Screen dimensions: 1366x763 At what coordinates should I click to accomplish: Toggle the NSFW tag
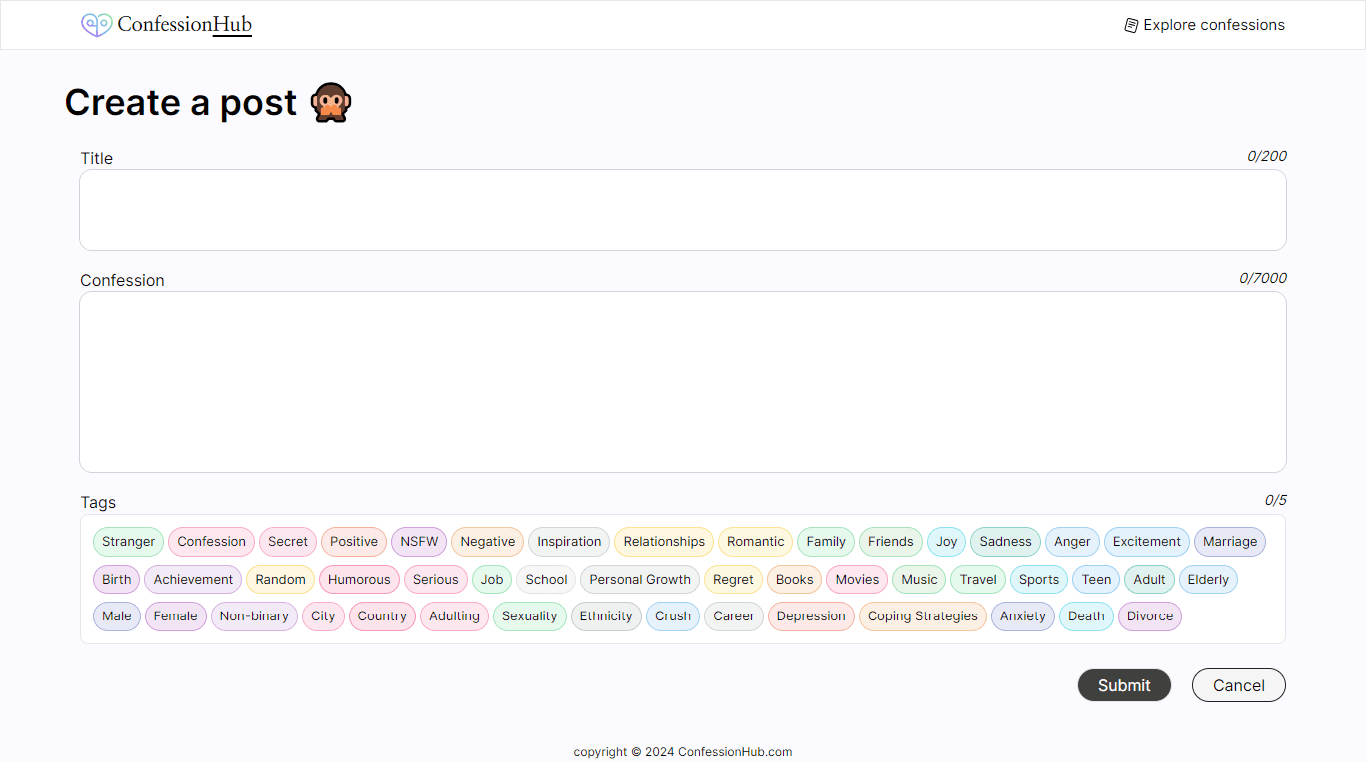tap(419, 541)
